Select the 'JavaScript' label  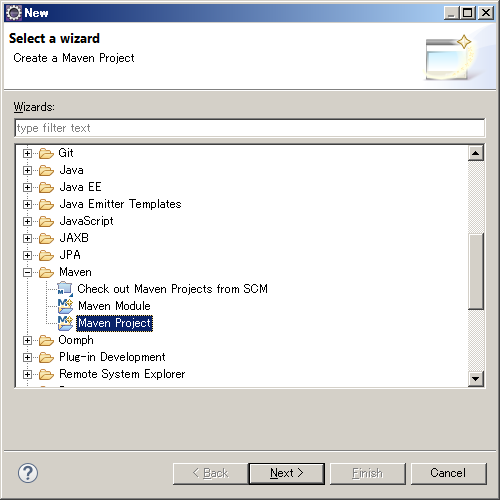click(86, 221)
